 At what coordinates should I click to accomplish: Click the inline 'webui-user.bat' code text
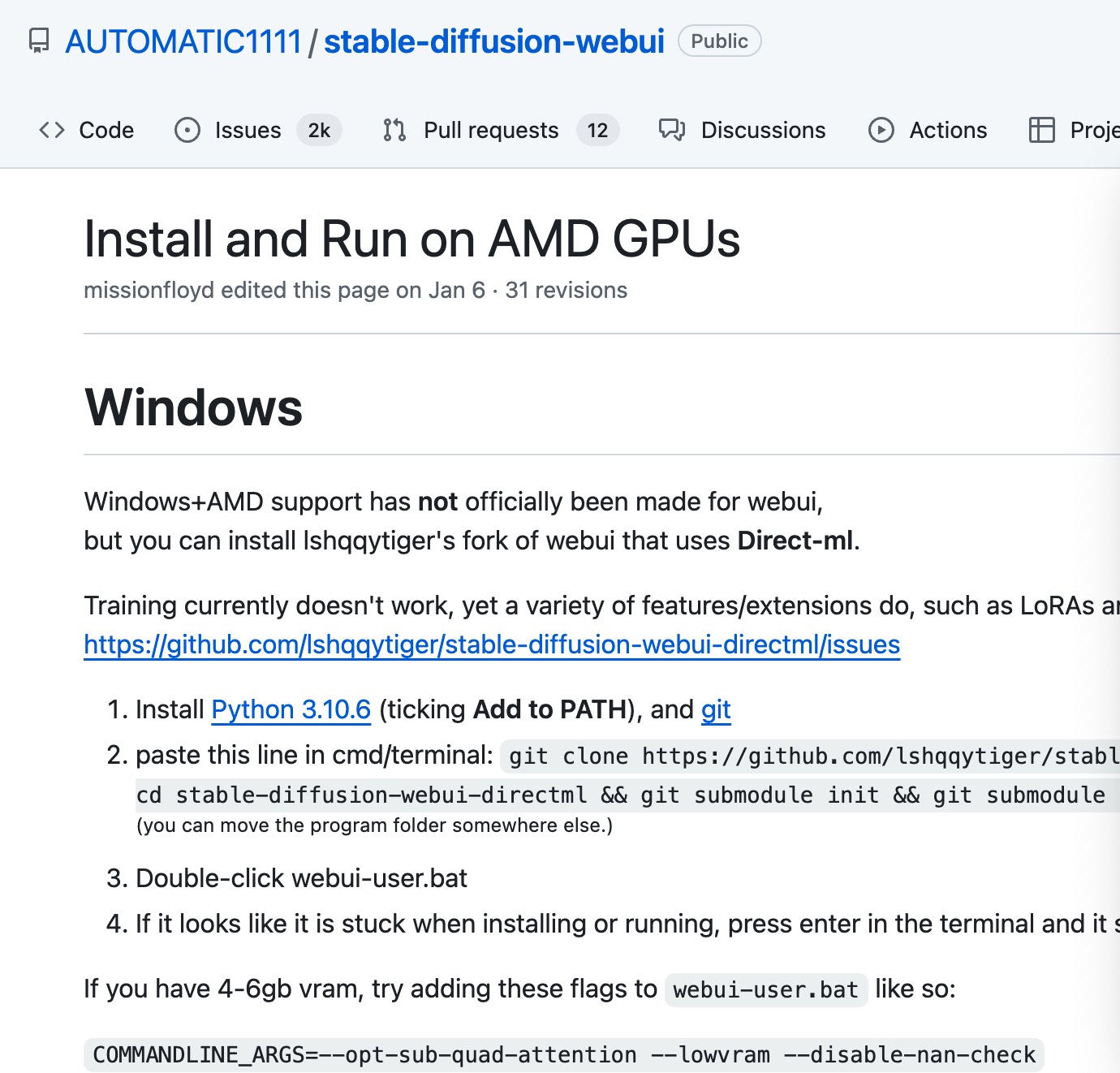[x=766, y=989]
